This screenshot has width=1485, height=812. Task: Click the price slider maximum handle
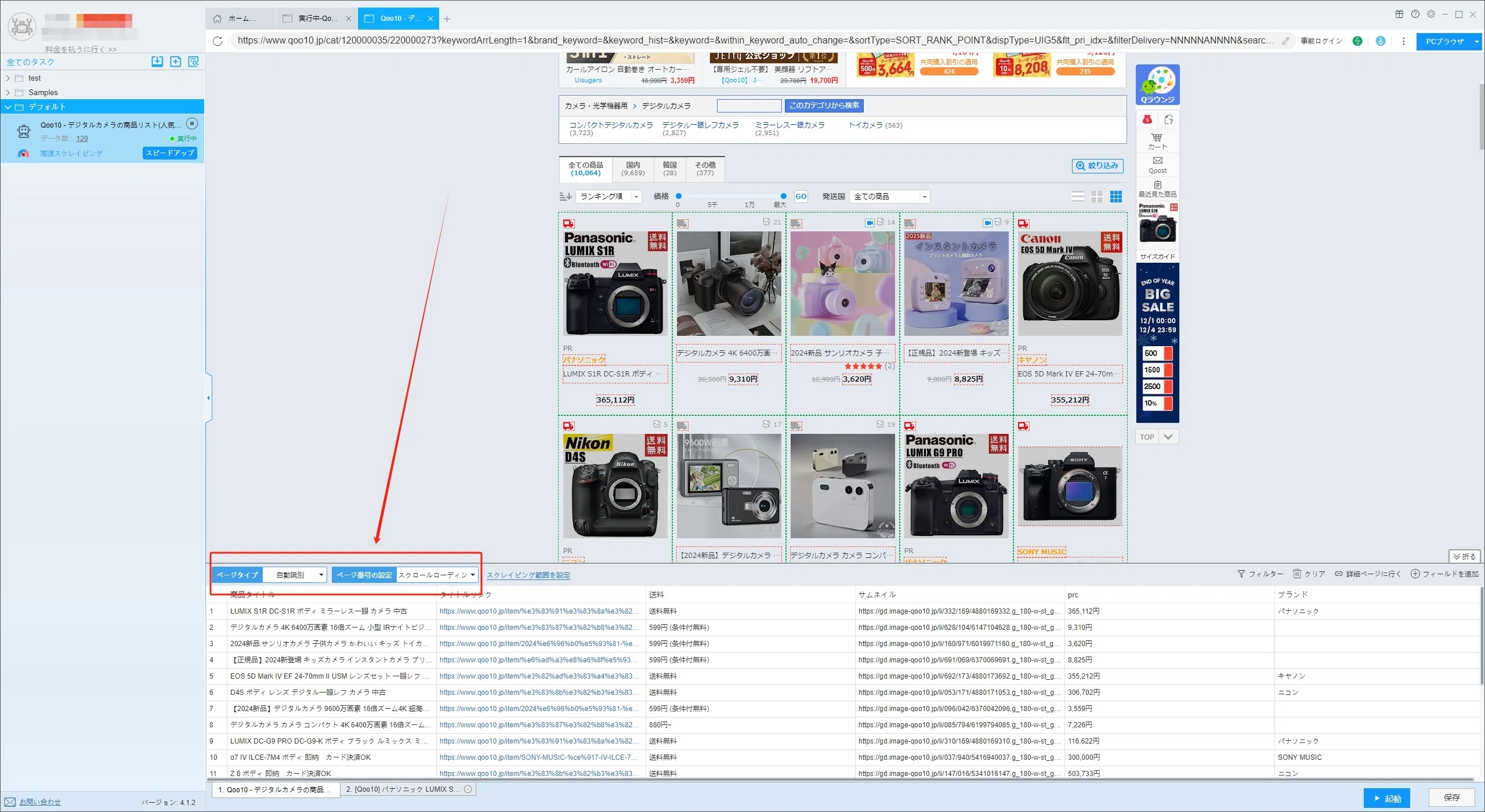pyautogui.click(x=783, y=196)
